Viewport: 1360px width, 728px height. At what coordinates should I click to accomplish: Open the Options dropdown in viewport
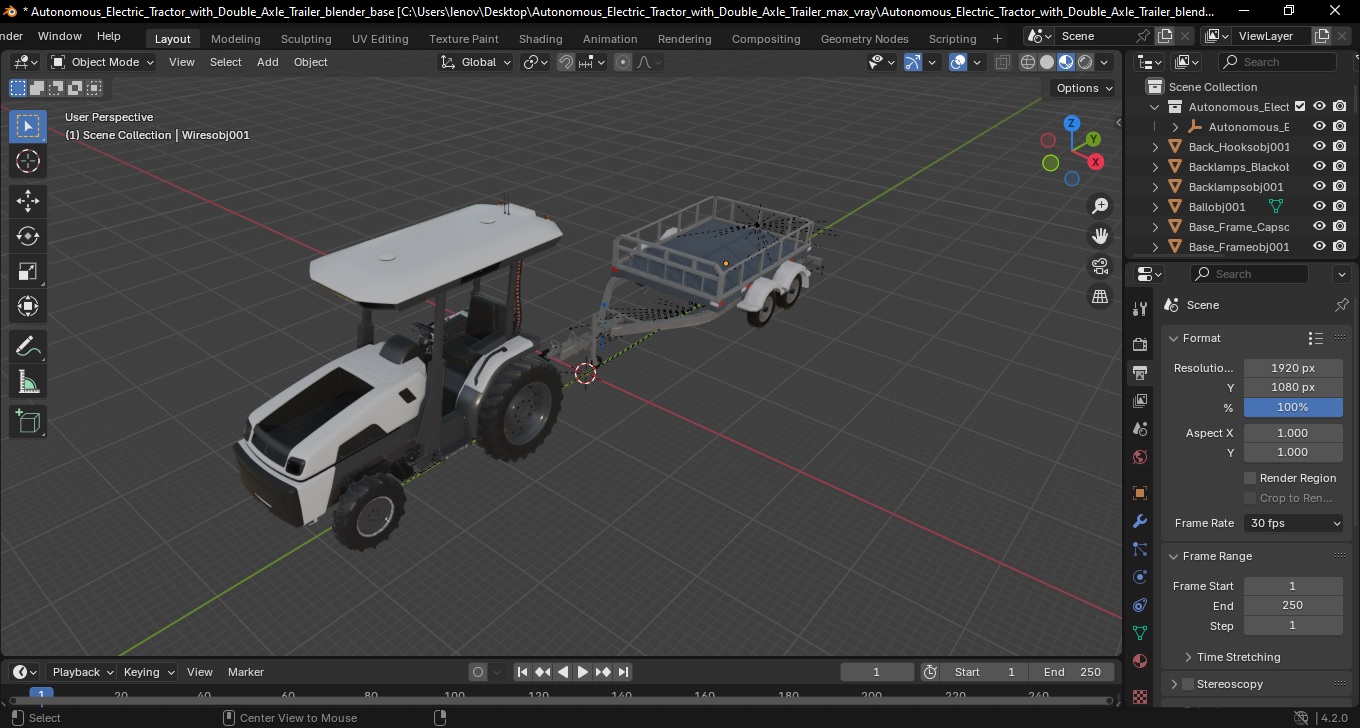(1085, 88)
